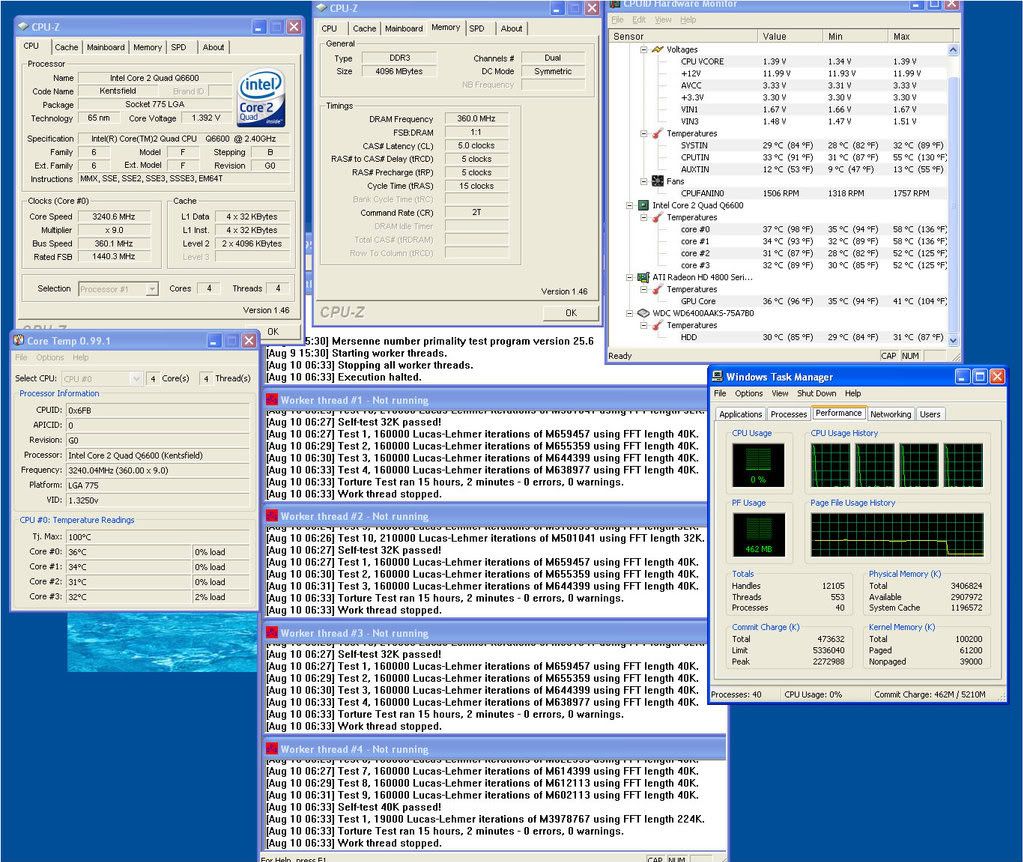The height and width of the screenshot is (862, 1023).
Task: Click the Sensor column header in Hardware Monitor
Action: tap(683, 37)
